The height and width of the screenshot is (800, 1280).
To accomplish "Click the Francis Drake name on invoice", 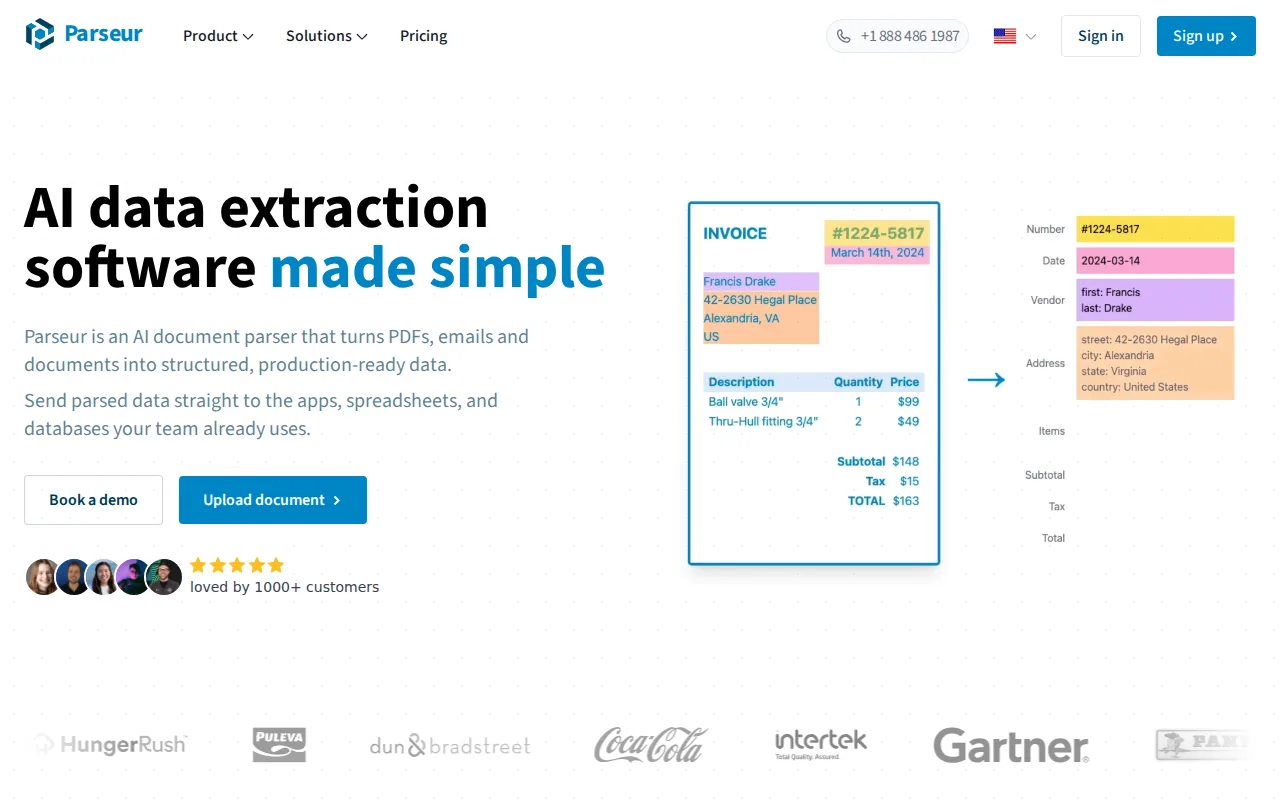I will click(740, 281).
